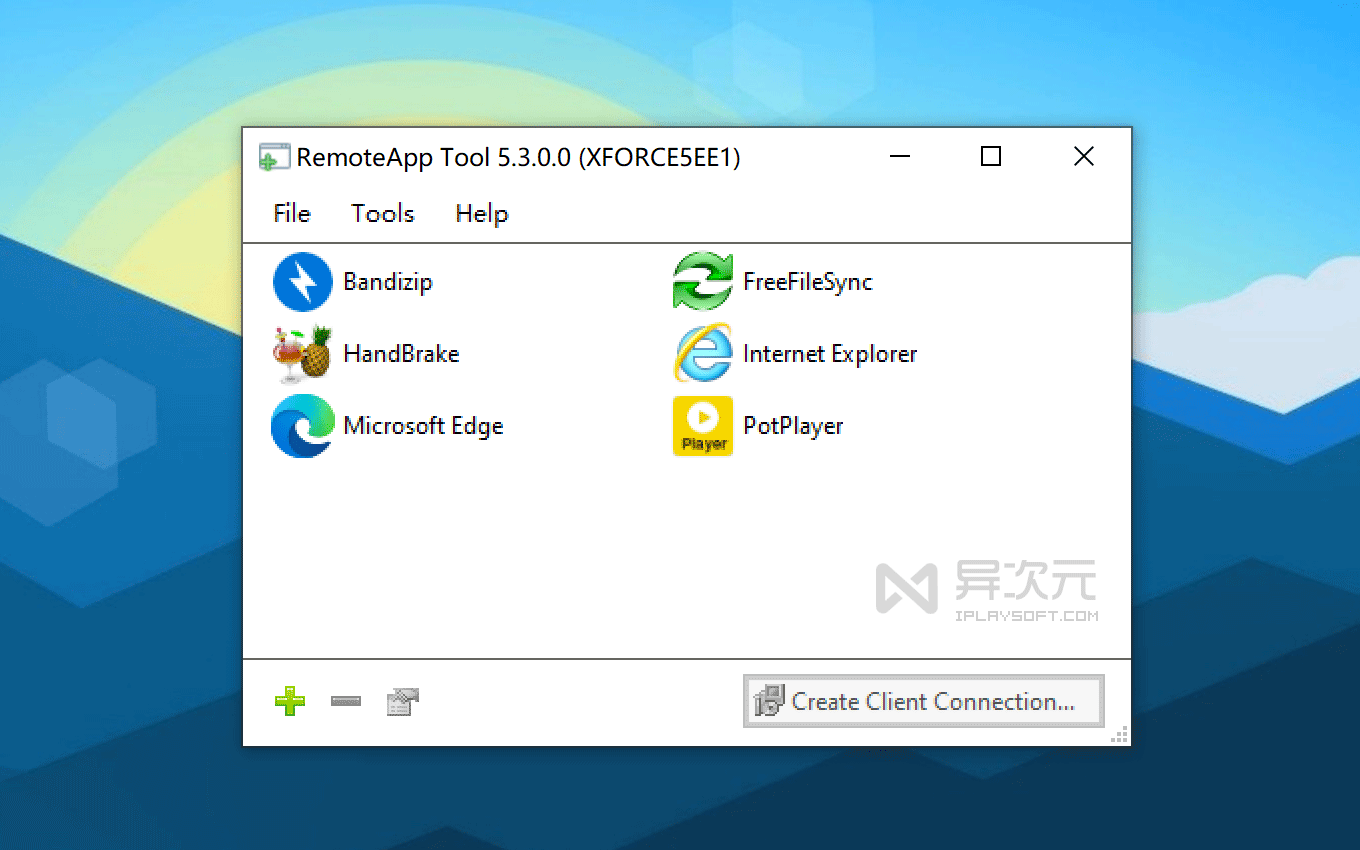The width and height of the screenshot is (1360, 850).
Task: Select the HandBrake app icon
Action: point(302,353)
